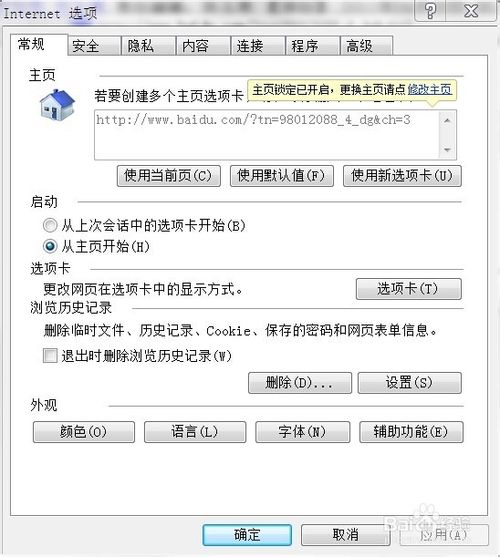Image resolution: width=500 pixels, height=557 pixels.
Task: Click into the homepage URL field
Action: click(x=266, y=135)
